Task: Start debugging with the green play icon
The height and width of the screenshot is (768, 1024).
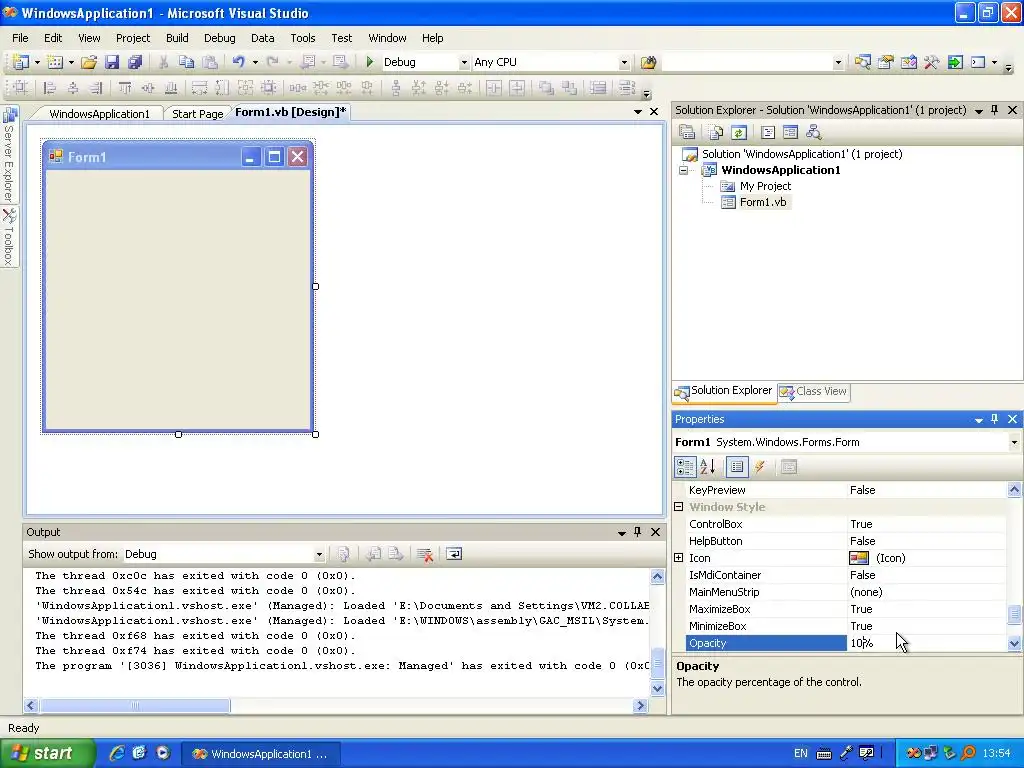Action: [x=370, y=62]
